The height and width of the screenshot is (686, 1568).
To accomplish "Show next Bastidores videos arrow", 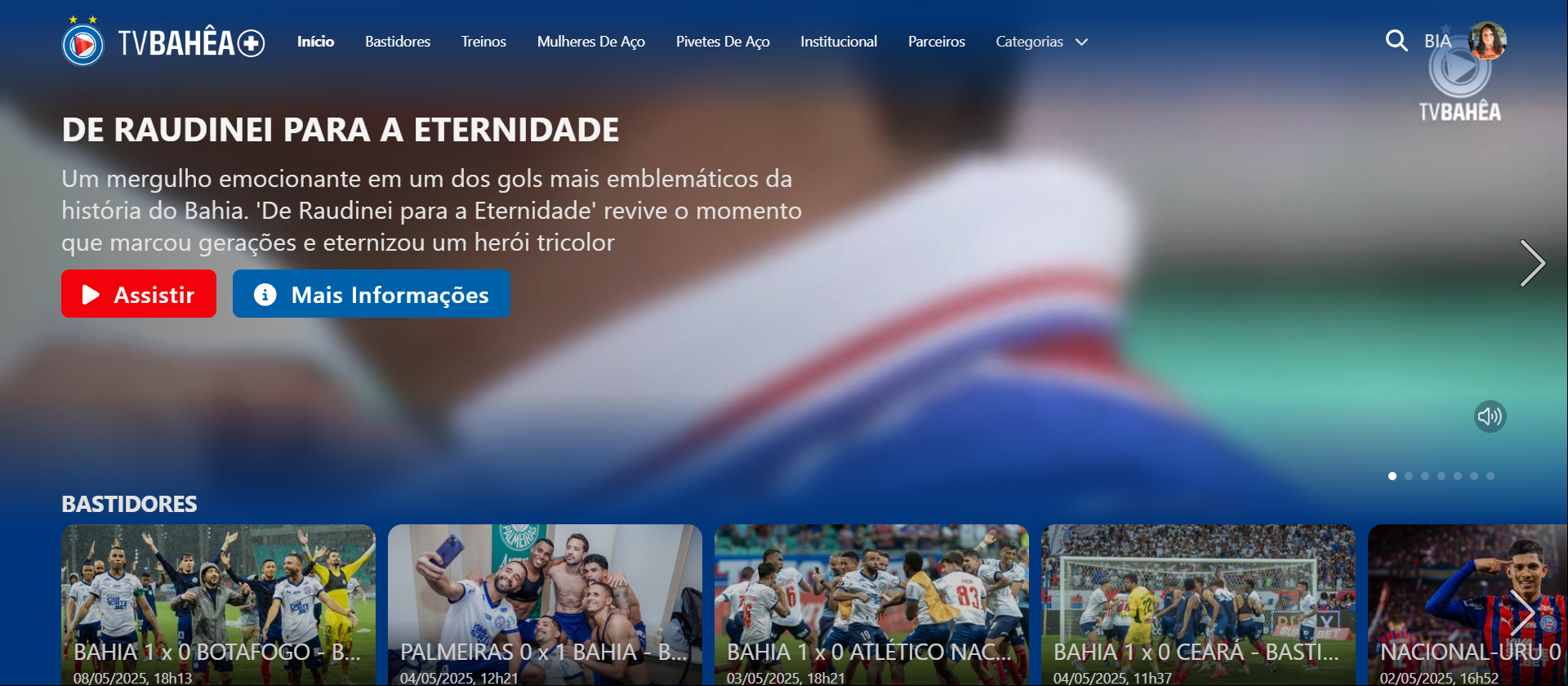I will coord(1522,612).
